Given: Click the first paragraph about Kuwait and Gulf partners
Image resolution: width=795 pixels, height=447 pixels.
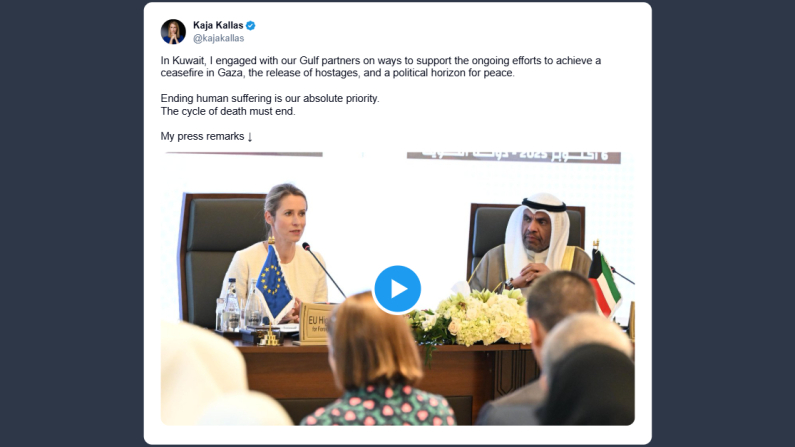Looking at the screenshot, I should click(x=381, y=66).
